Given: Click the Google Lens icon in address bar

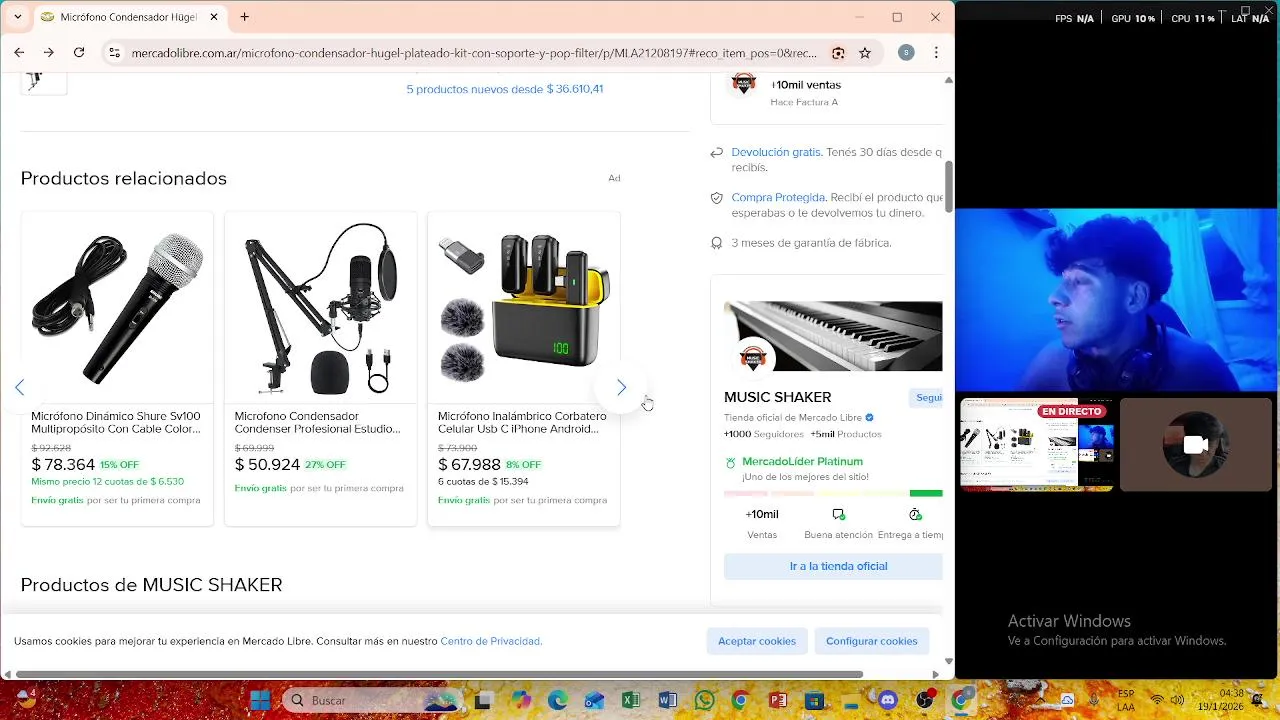Looking at the screenshot, I should click(x=838, y=53).
